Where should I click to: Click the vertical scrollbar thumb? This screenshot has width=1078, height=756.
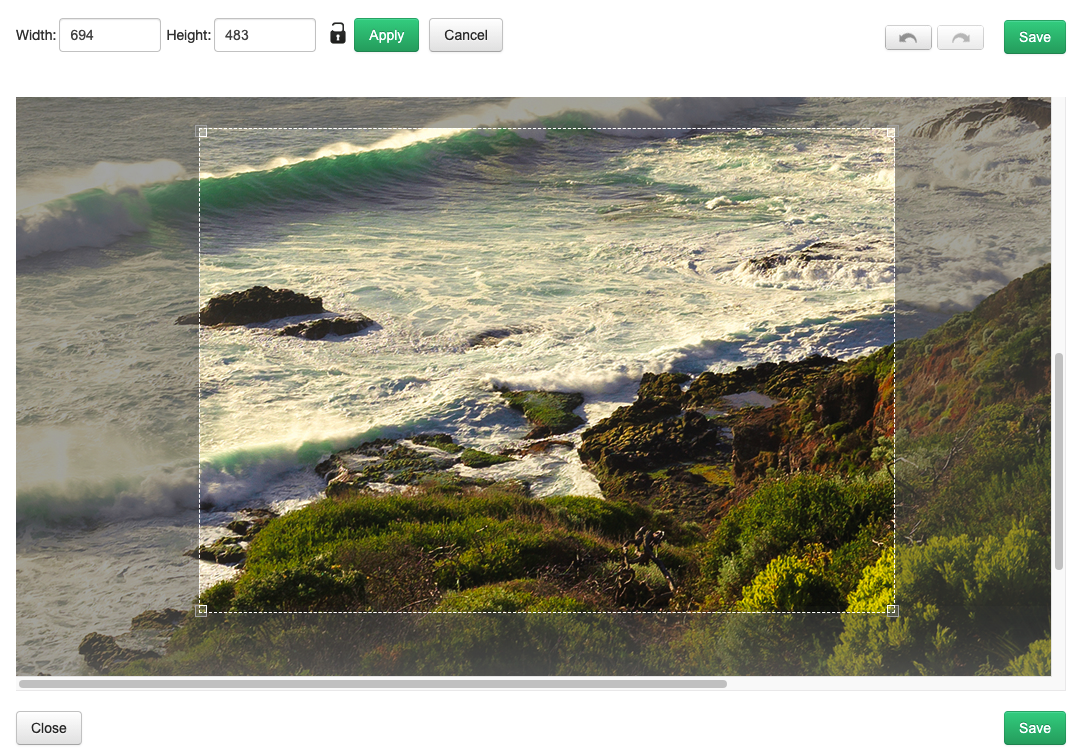tap(1059, 460)
